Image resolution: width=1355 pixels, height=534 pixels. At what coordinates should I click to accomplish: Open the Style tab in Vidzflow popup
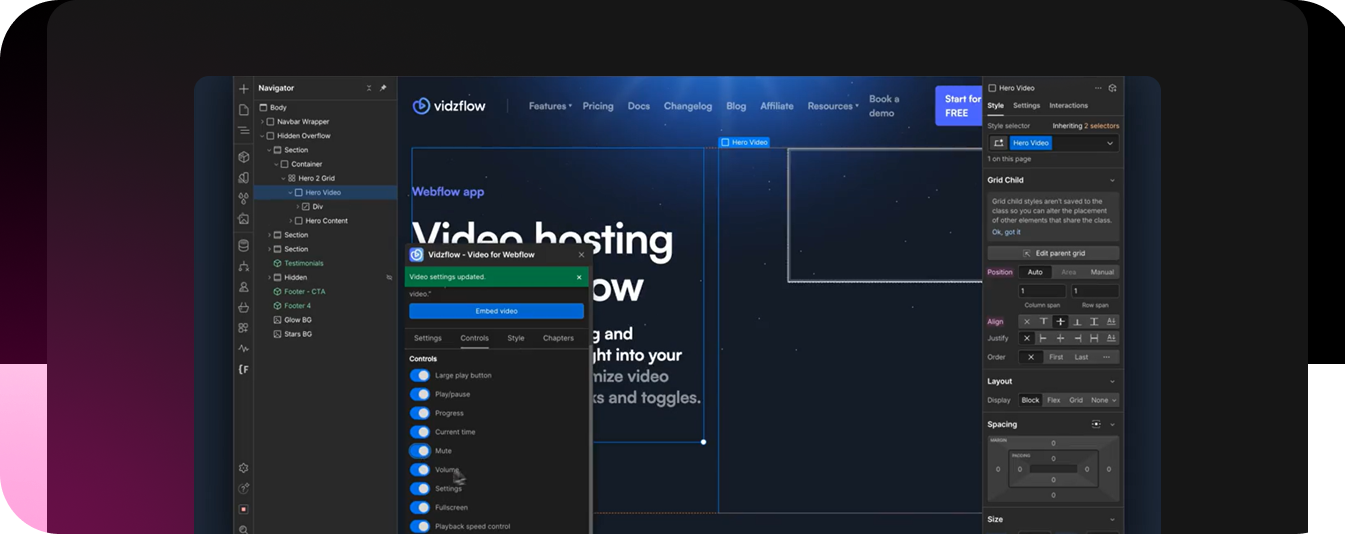pyautogui.click(x=515, y=338)
